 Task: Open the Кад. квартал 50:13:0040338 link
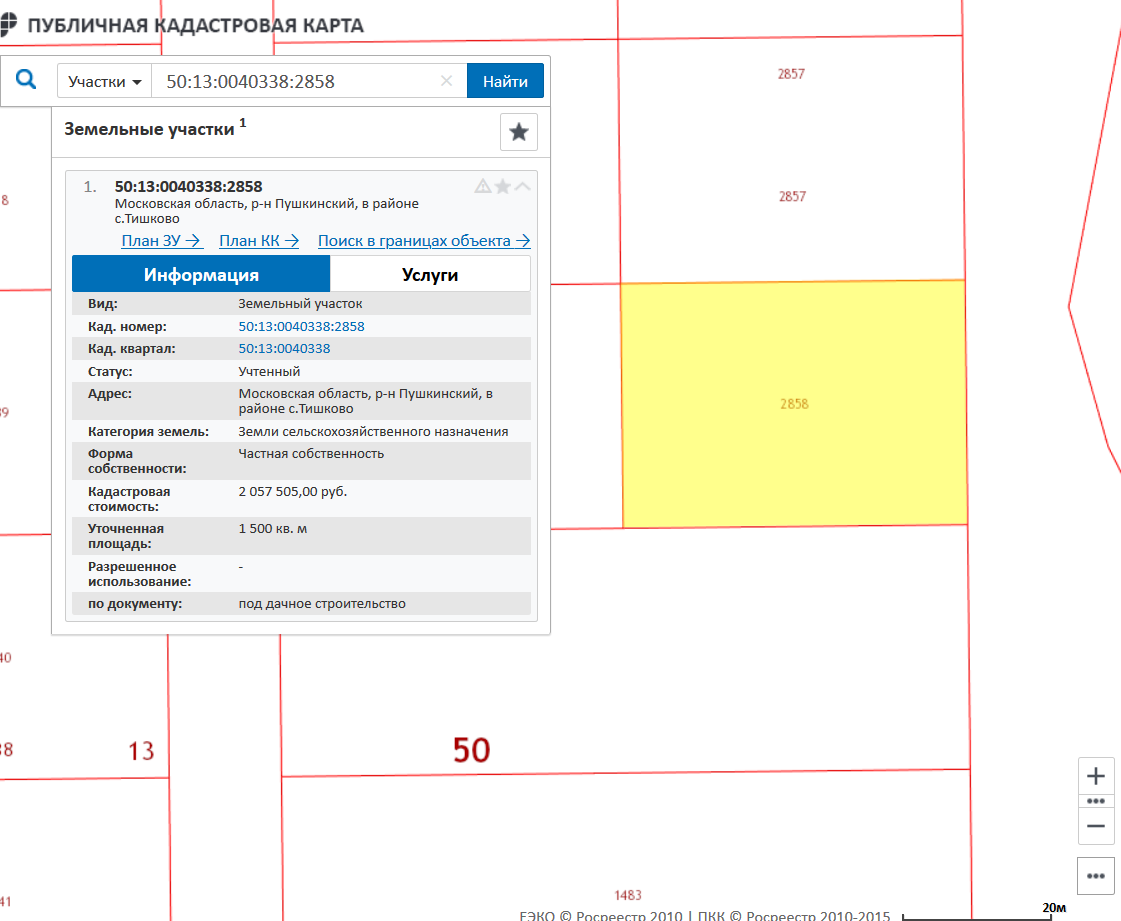tap(284, 349)
